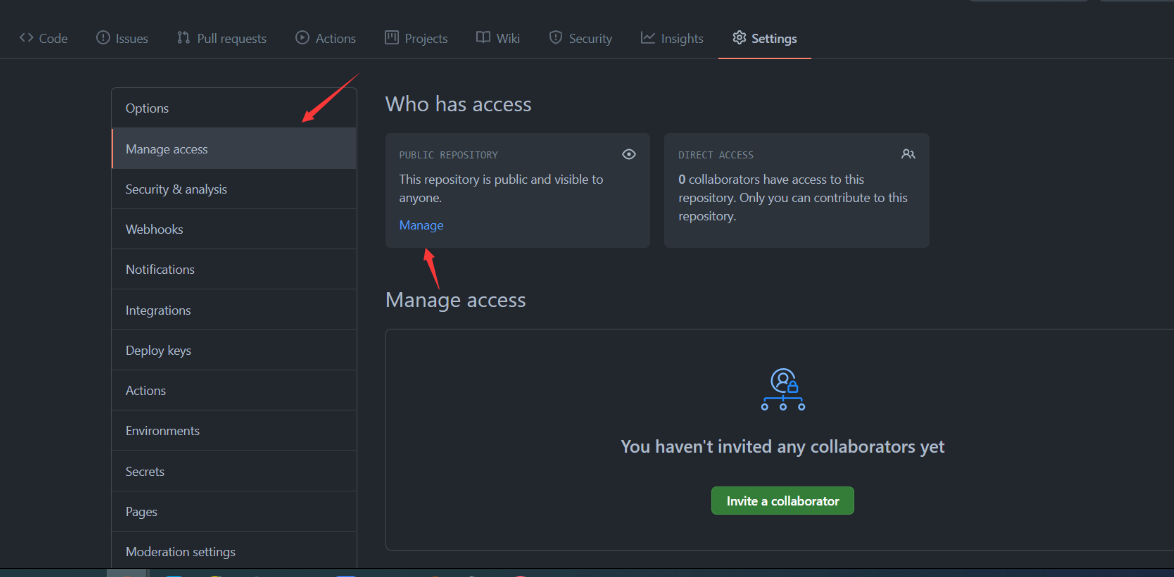
Task: Click the Actions play icon
Action: click(302, 37)
